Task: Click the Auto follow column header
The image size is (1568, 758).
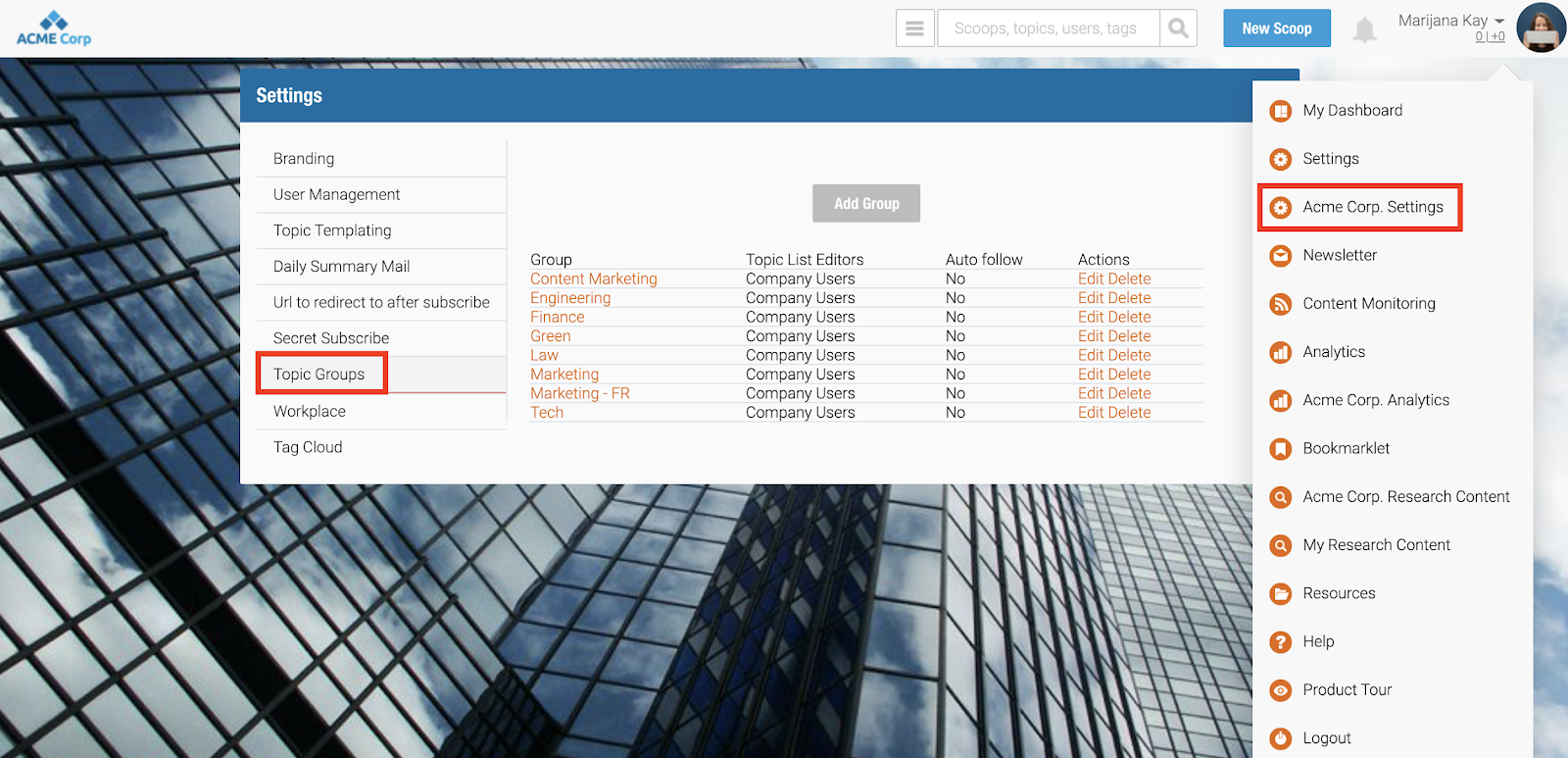Action: point(984,260)
